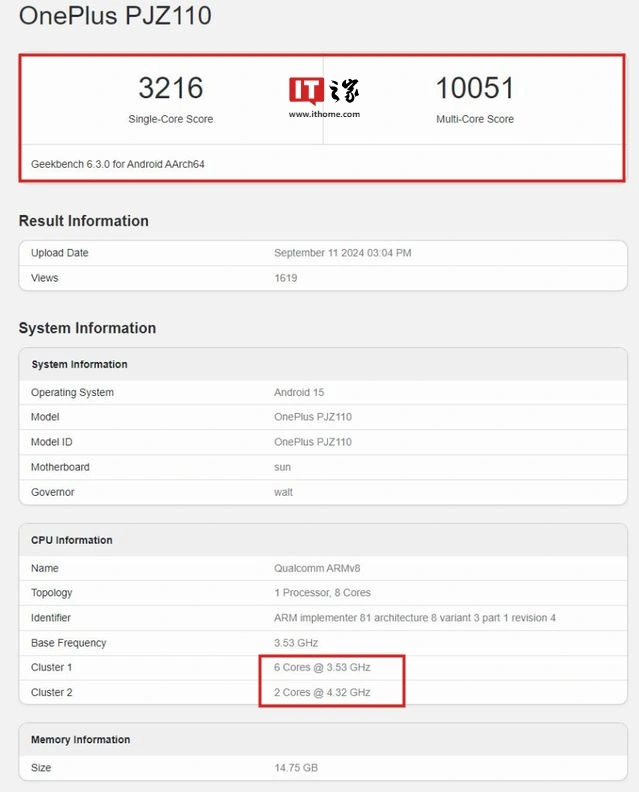Screen dimensions: 639x792
Task: Select the Motherboard value sun
Action: pyautogui.click(x=282, y=467)
